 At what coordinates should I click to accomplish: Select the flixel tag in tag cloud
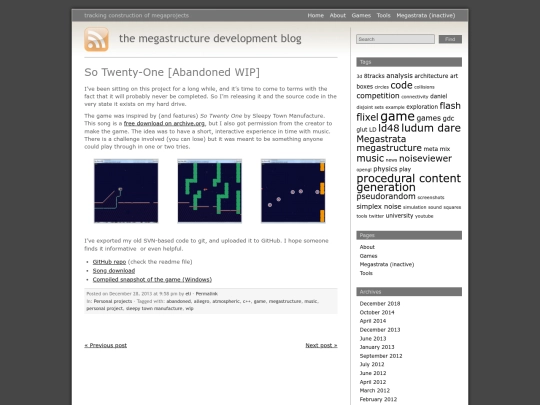367,117
